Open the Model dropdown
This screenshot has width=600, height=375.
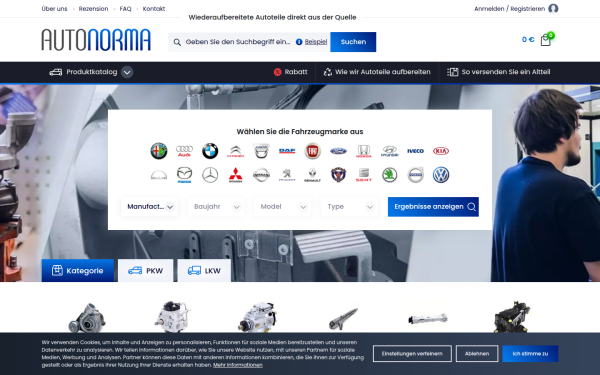pyautogui.click(x=283, y=207)
